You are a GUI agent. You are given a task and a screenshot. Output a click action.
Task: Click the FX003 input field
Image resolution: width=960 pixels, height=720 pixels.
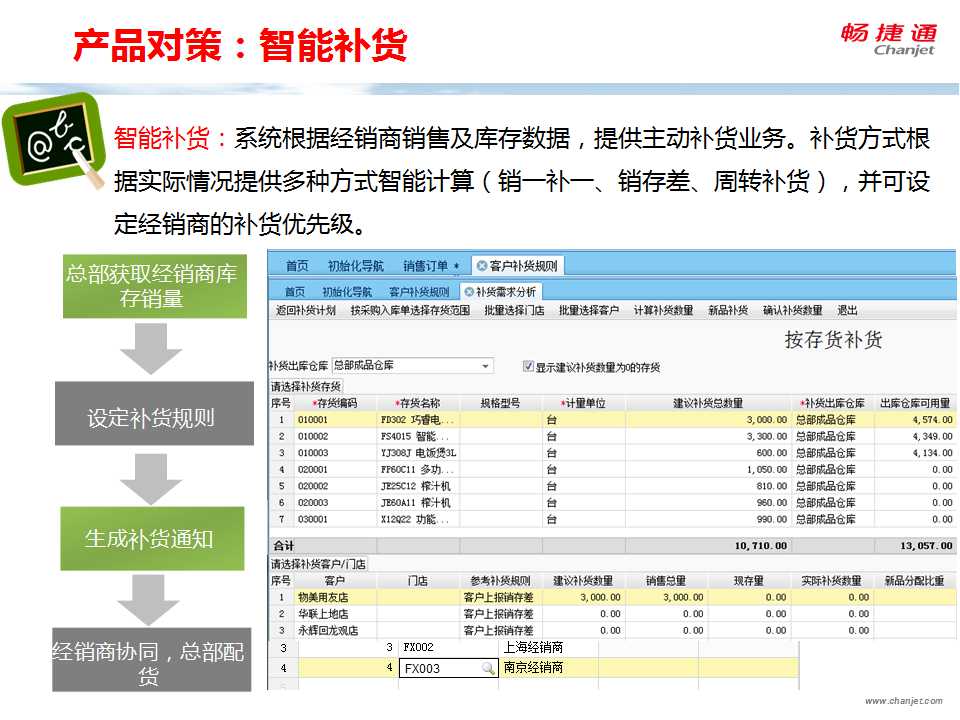[x=440, y=669]
